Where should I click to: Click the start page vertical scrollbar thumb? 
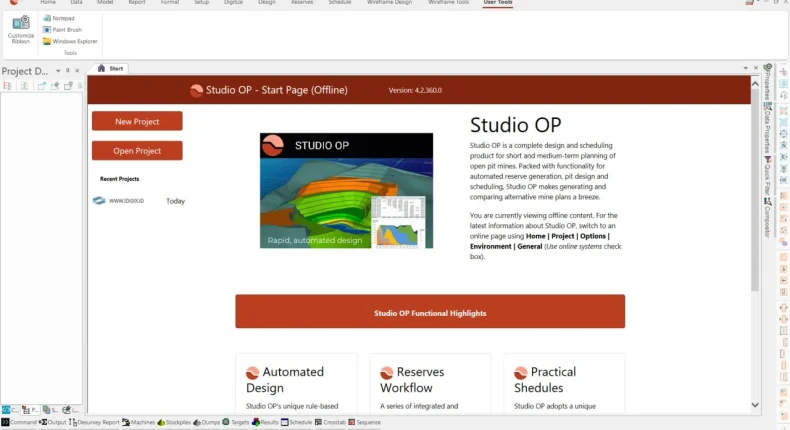tap(755, 191)
